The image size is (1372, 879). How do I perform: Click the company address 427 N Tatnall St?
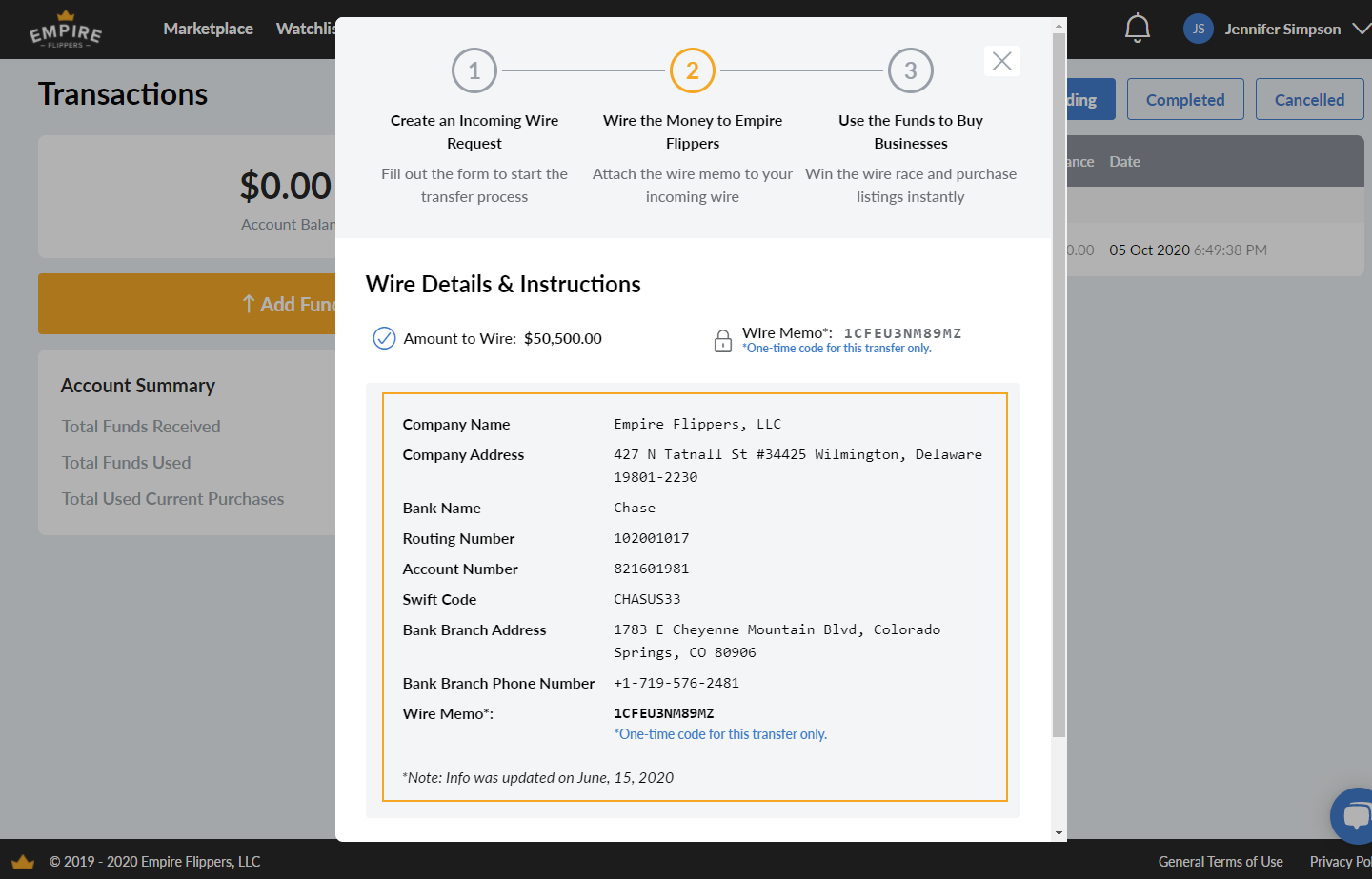click(797, 466)
